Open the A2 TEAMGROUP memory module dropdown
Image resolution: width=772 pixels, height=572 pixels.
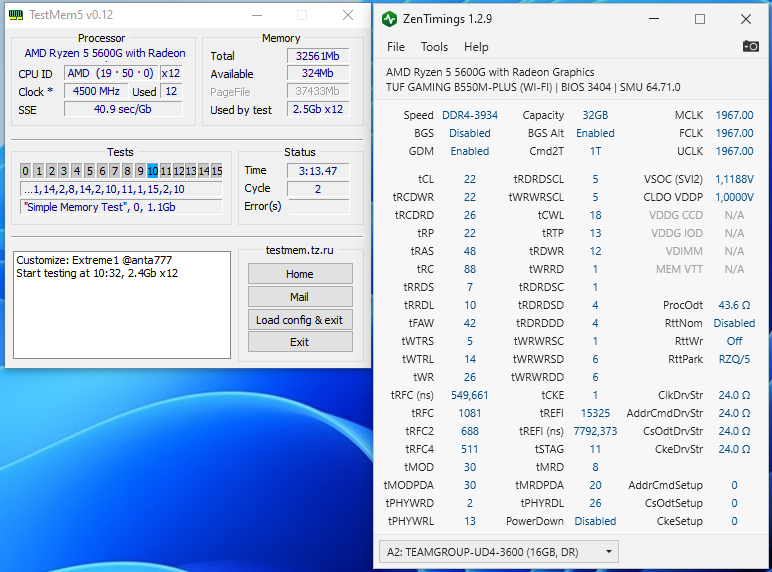pos(498,551)
